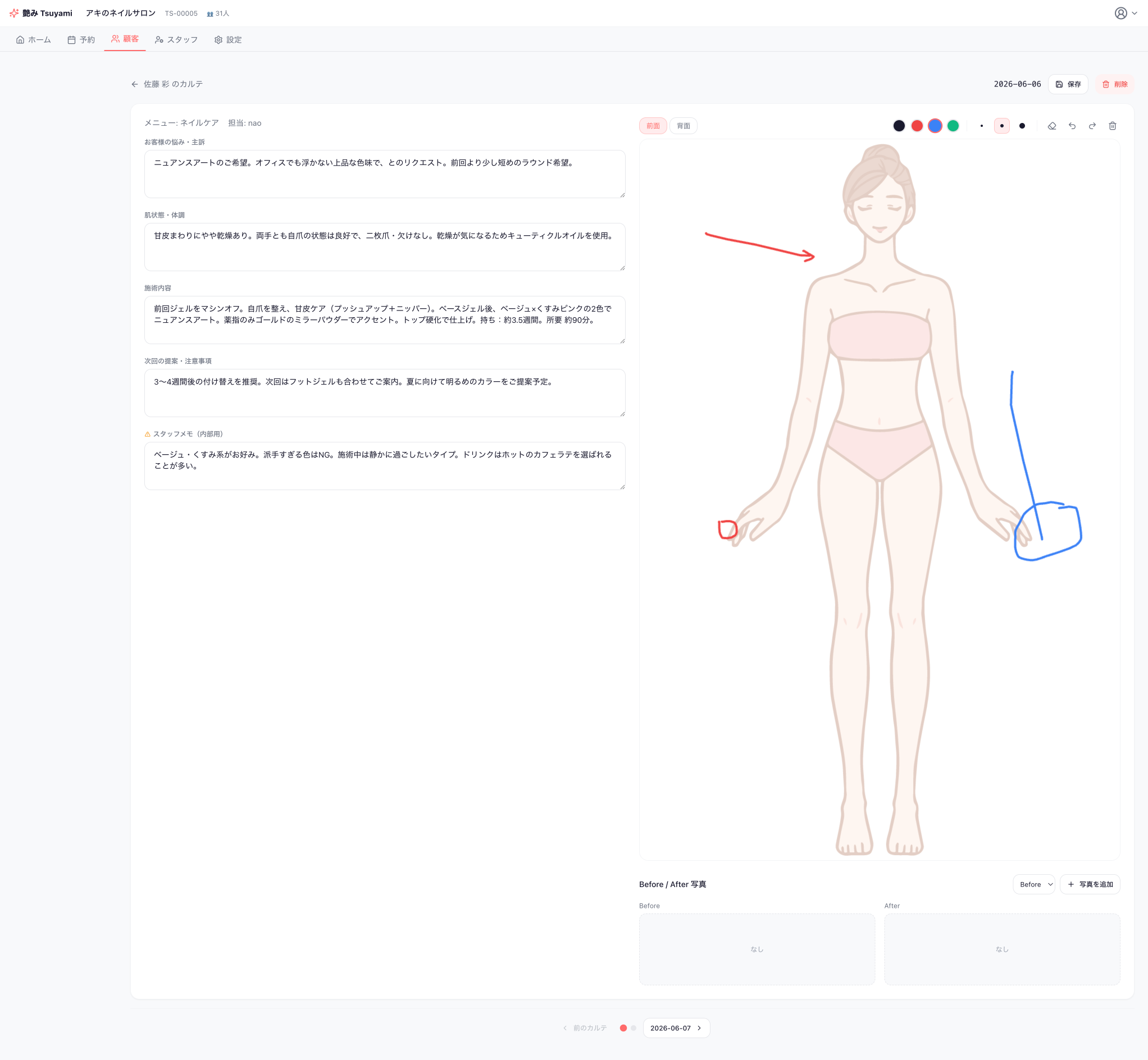Image resolution: width=1148 pixels, height=1060 pixels.
Task: Undo the last drawing stroke
Action: point(1072,126)
